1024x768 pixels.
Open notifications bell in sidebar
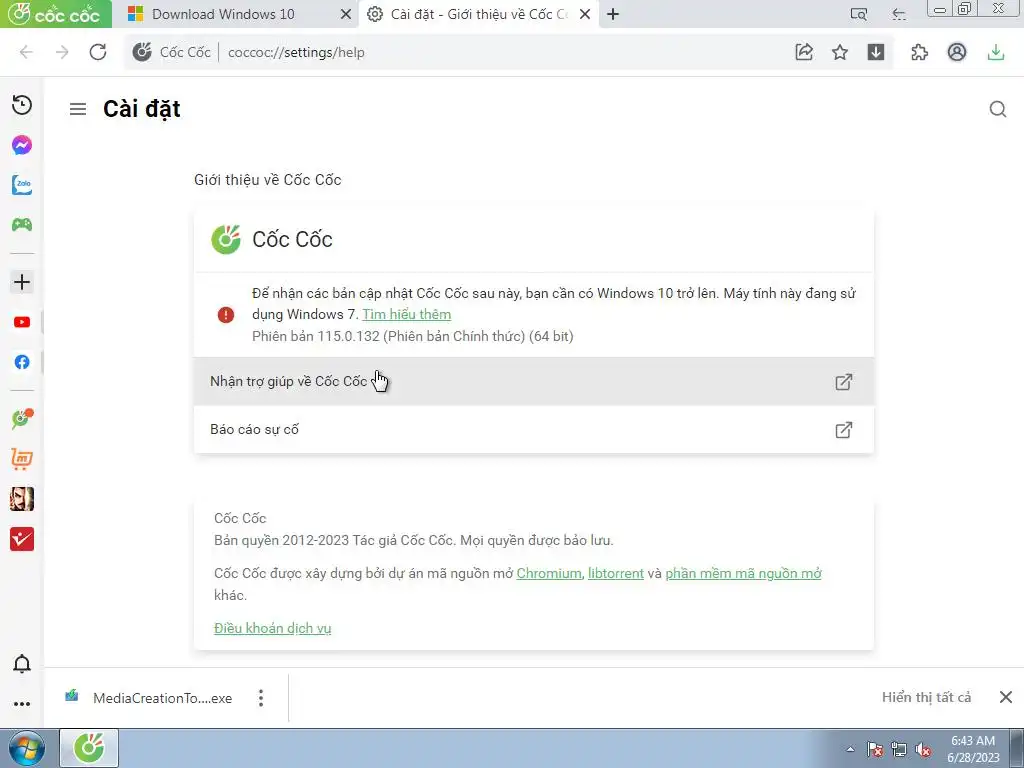pyautogui.click(x=22, y=664)
